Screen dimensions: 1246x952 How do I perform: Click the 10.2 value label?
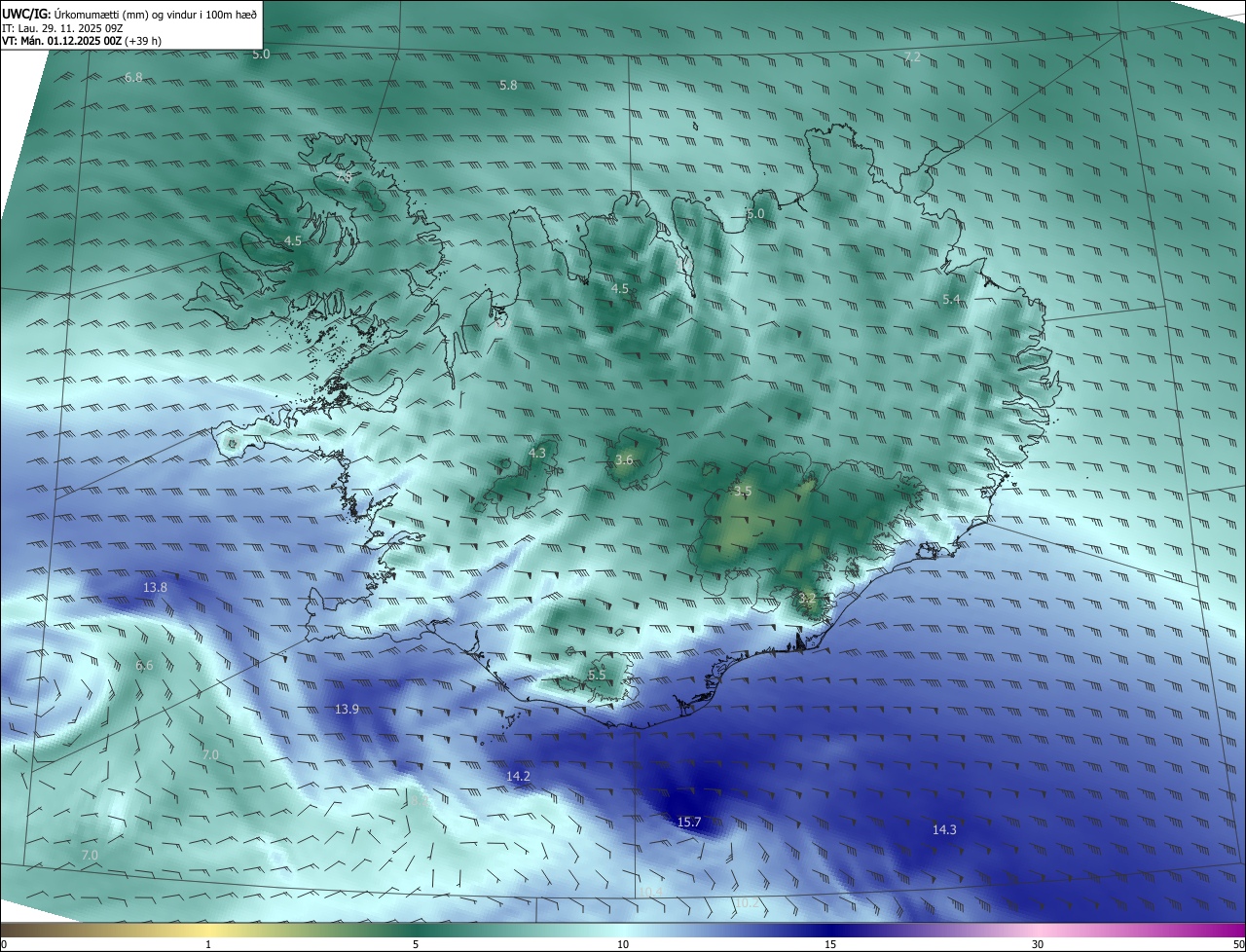pyautogui.click(x=746, y=903)
